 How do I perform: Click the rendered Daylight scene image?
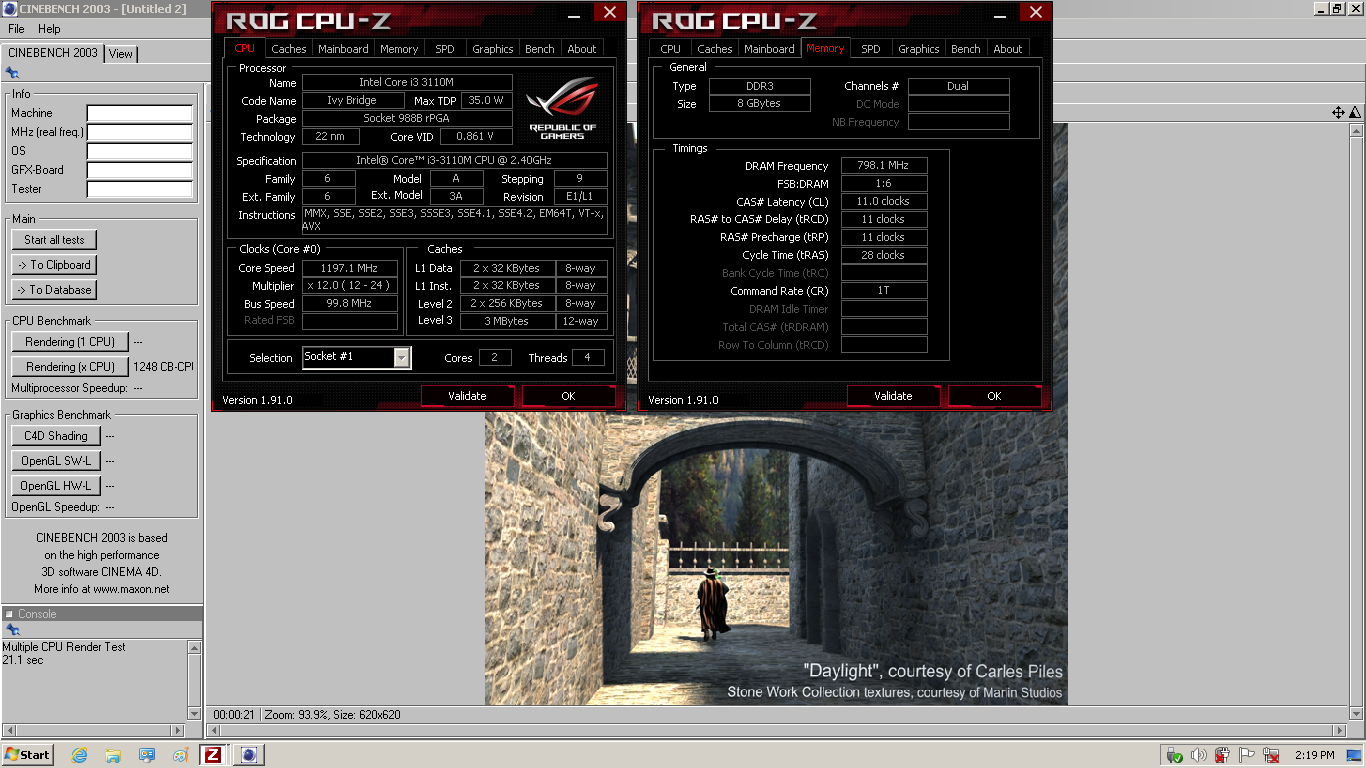[776, 559]
